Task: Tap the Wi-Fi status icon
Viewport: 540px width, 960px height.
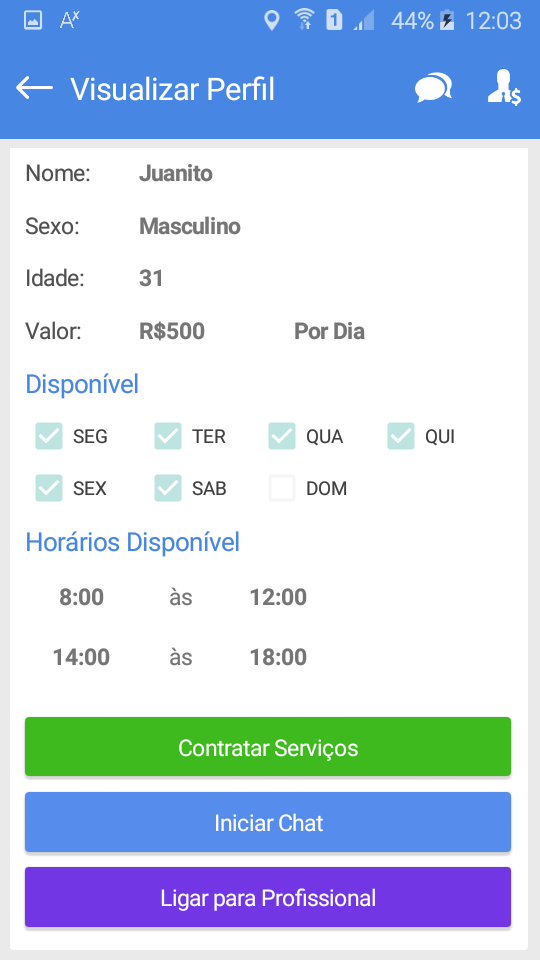Action: coord(304,20)
